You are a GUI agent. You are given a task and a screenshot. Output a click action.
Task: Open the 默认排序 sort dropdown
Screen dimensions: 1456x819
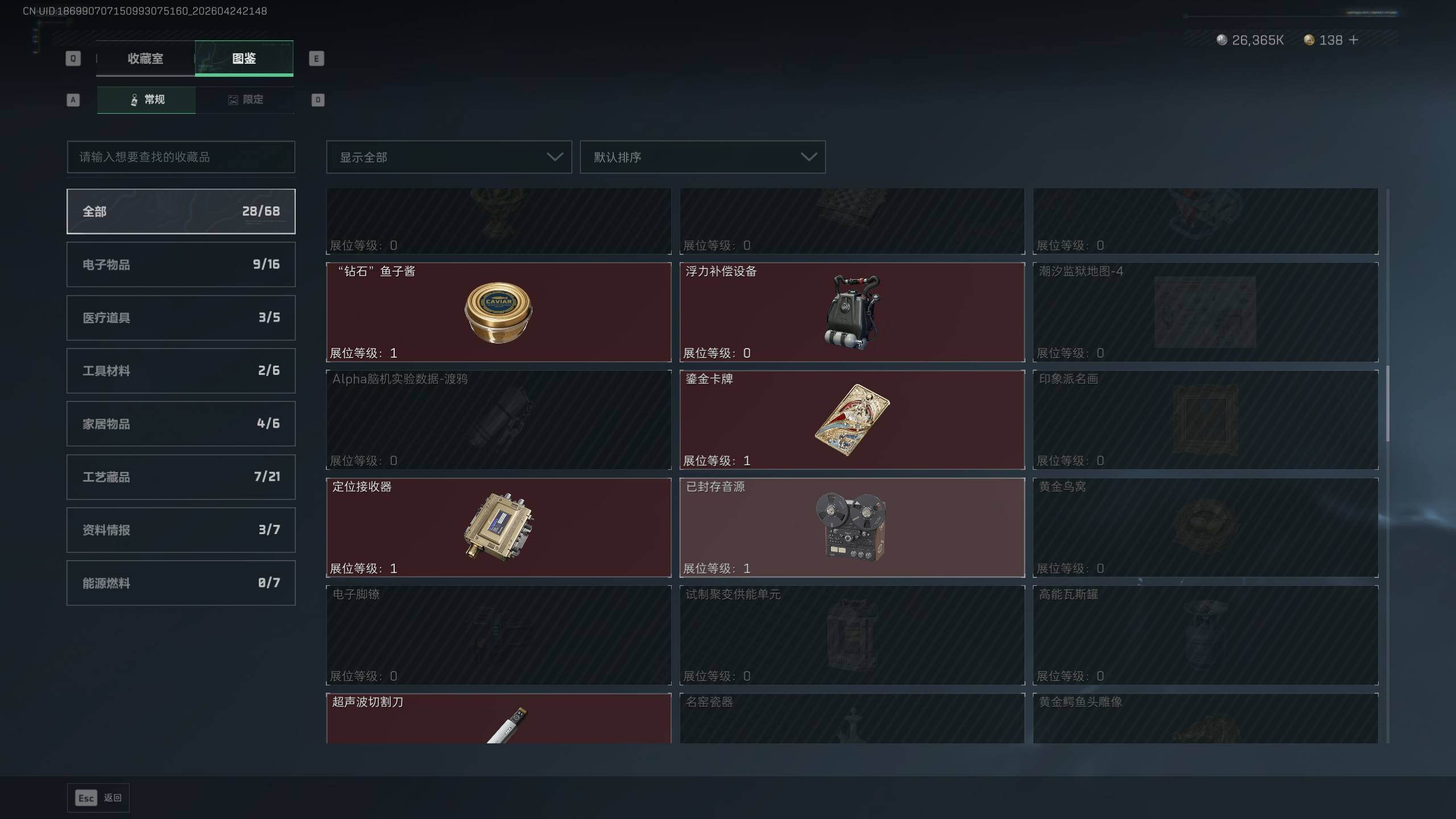[x=702, y=157]
